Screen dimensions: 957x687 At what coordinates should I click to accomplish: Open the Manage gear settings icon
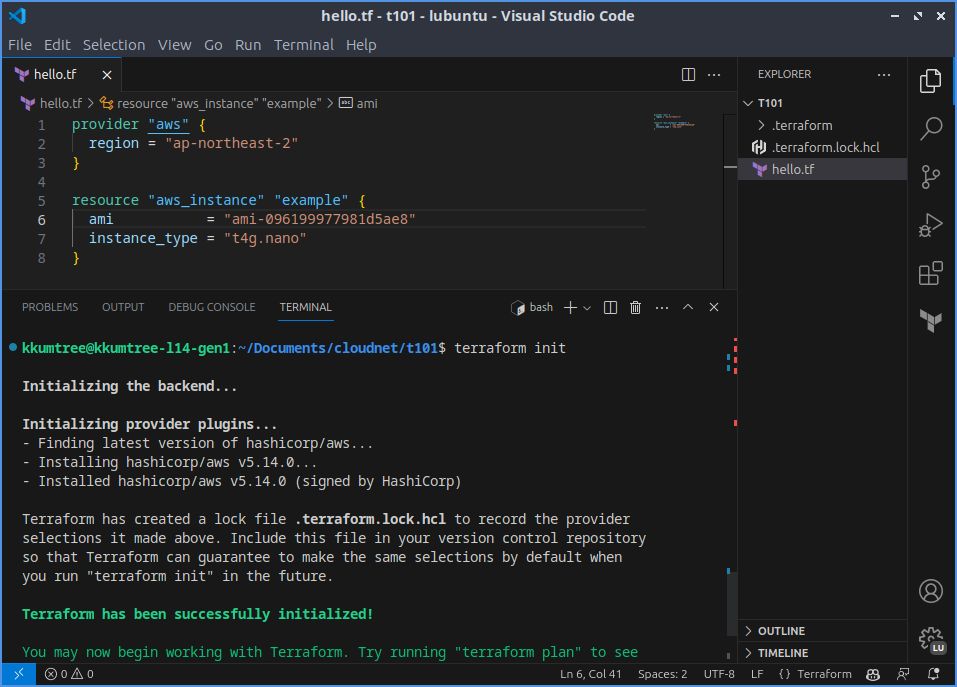(x=930, y=639)
